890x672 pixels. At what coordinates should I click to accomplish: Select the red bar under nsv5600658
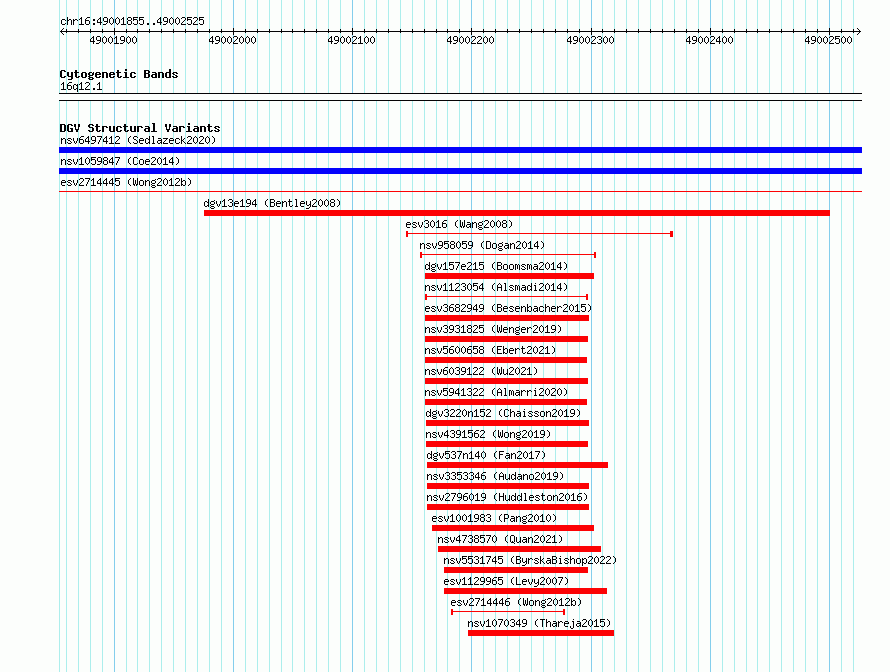(506, 360)
